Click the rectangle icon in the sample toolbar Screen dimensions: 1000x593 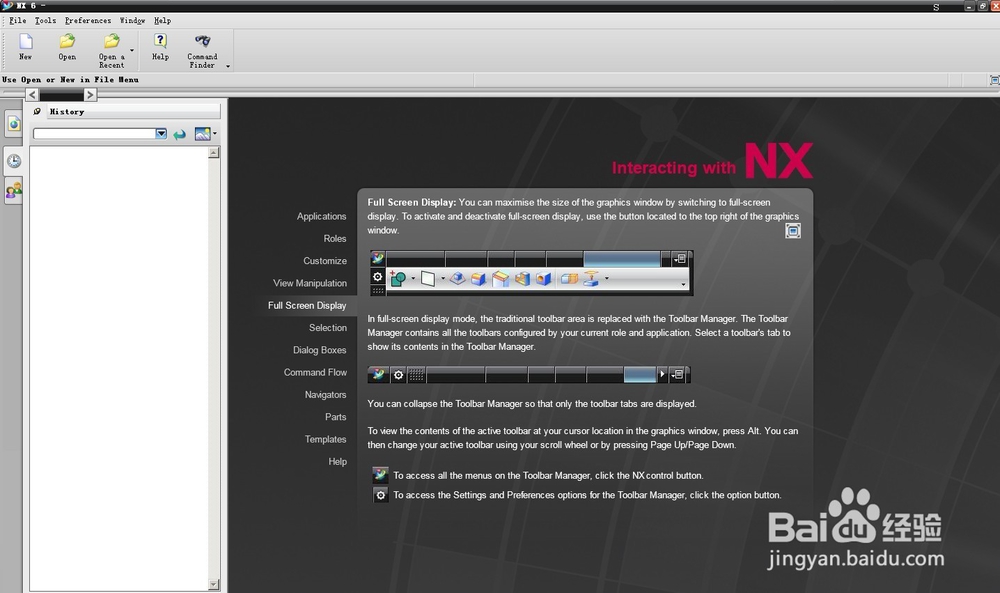point(428,279)
